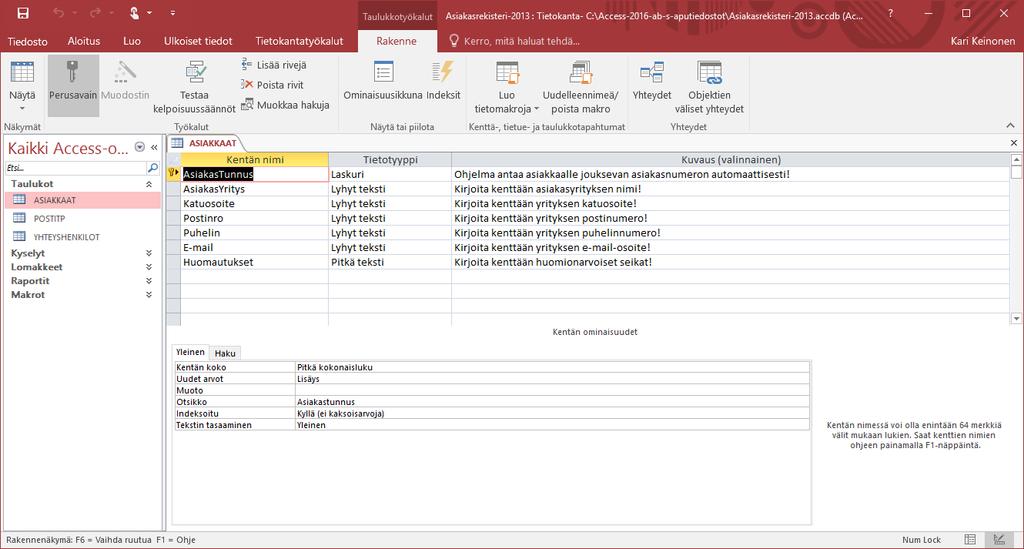
Task: Click the E-mail field name cell
Action: pyautogui.click(x=254, y=247)
